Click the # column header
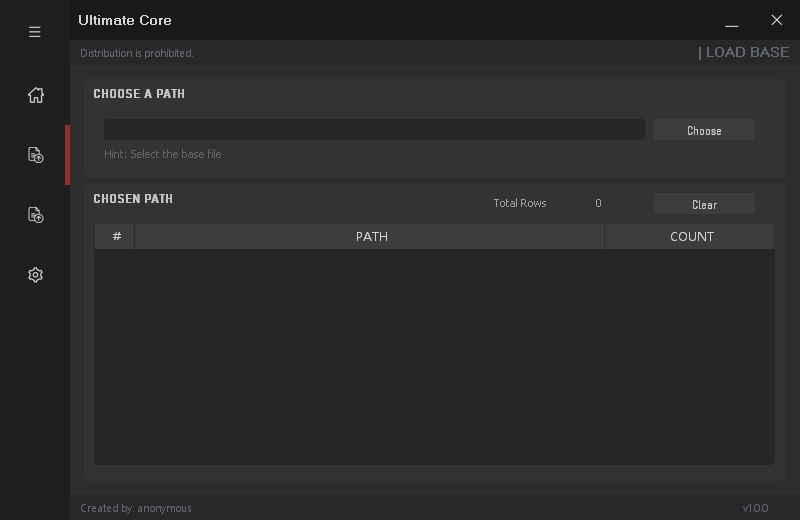800x520 pixels. tap(115, 236)
